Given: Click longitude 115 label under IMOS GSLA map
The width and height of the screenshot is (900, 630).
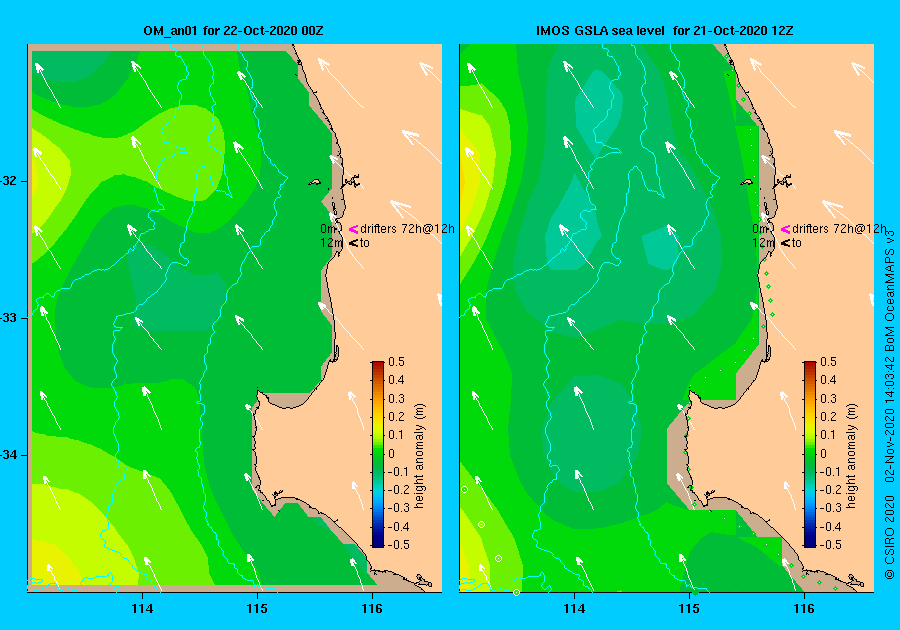Looking at the screenshot, I should pos(689,609).
